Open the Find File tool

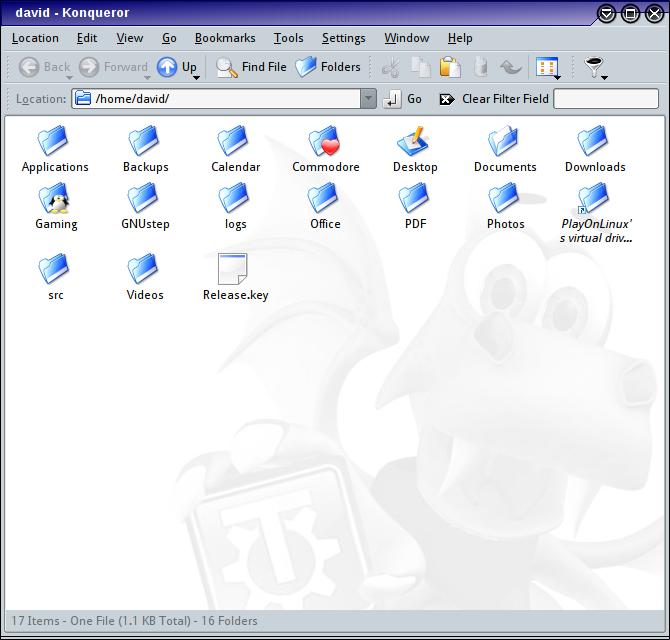coord(251,67)
